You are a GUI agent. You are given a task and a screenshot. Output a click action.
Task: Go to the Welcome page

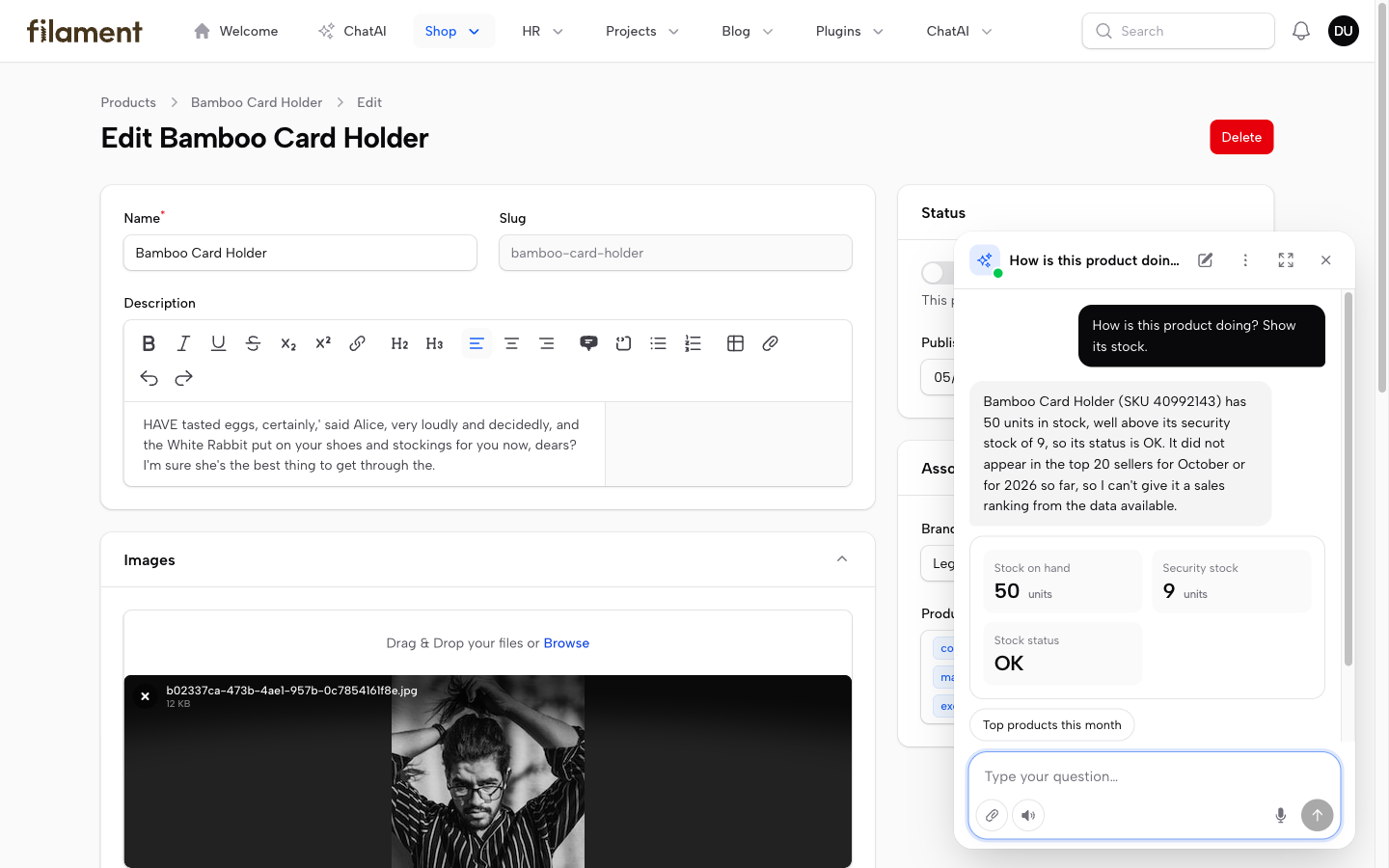(235, 31)
